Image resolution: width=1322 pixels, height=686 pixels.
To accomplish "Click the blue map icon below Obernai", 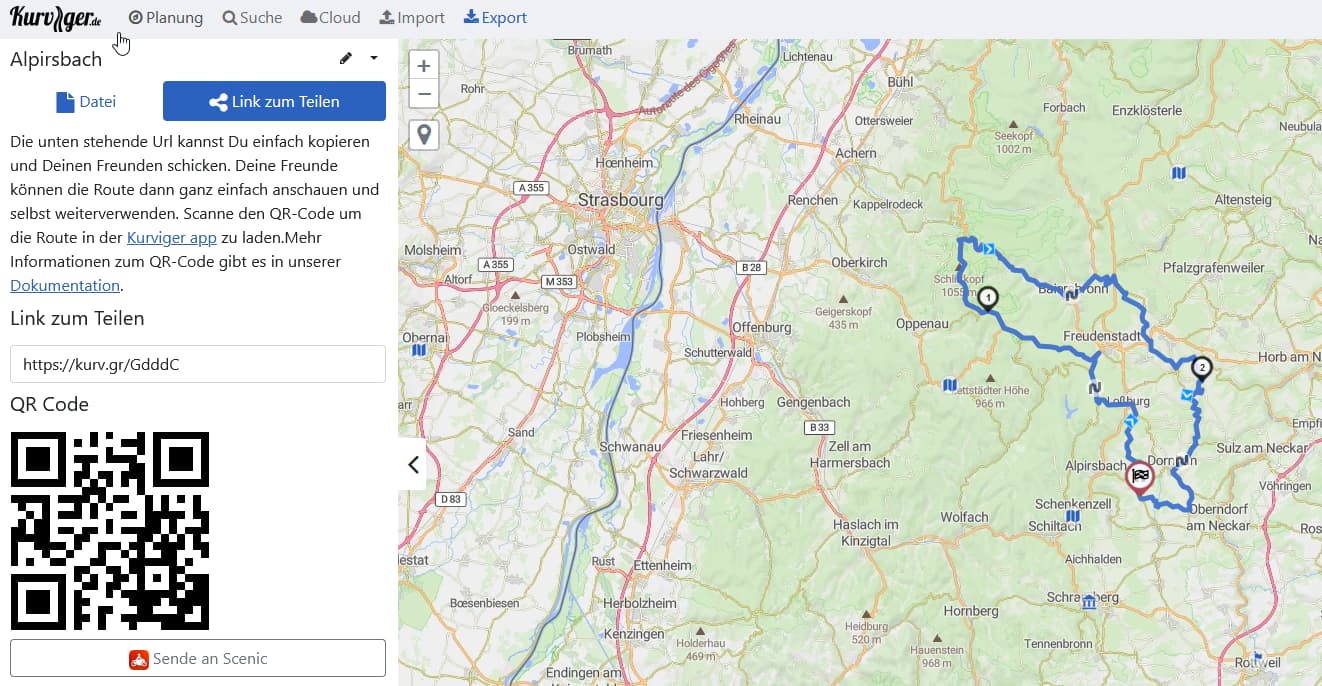I will [x=419, y=350].
